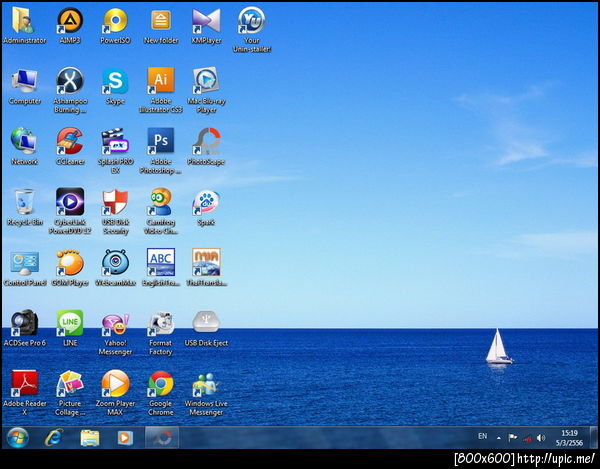The height and width of the screenshot is (469, 600).
Task: Launch Internet Explorer from taskbar
Action: (54, 438)
